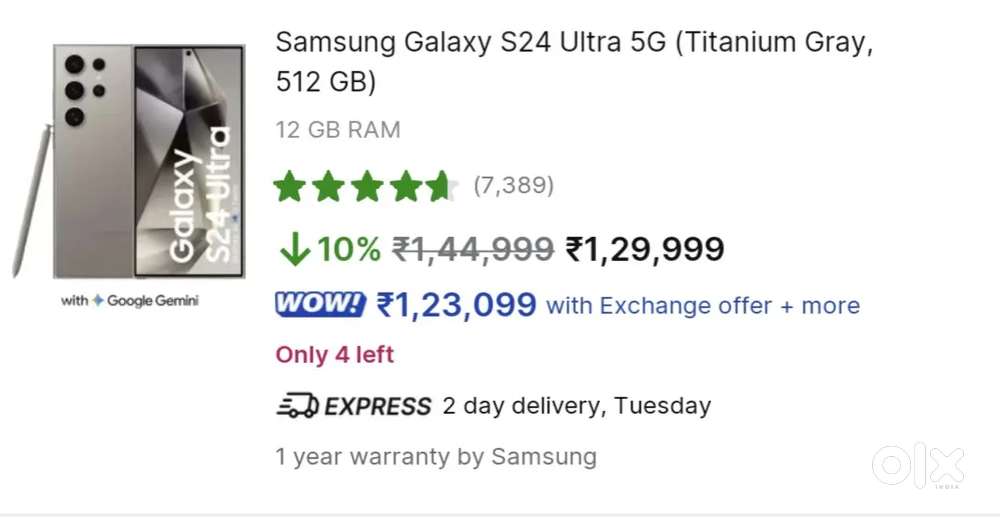This screenshot has height=523, width=1000.
Task: Select the ₹1,23,099 WOW price
Action: click(x=456, y=304)
